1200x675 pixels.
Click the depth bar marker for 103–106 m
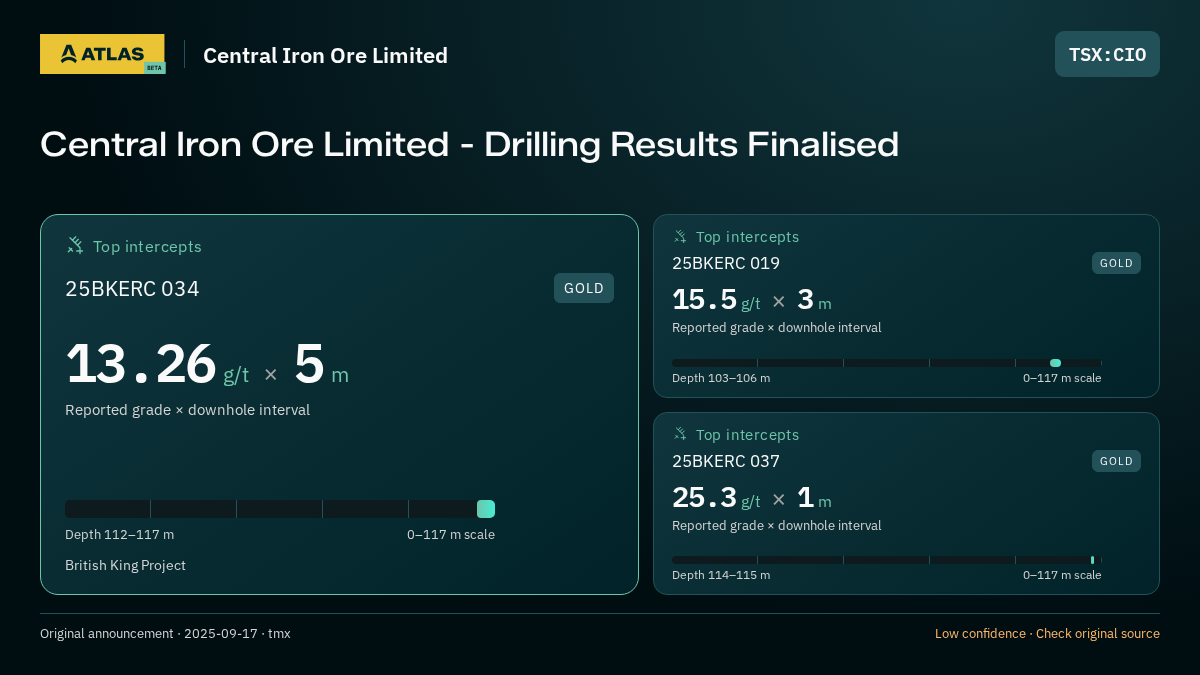point(1055,363)
